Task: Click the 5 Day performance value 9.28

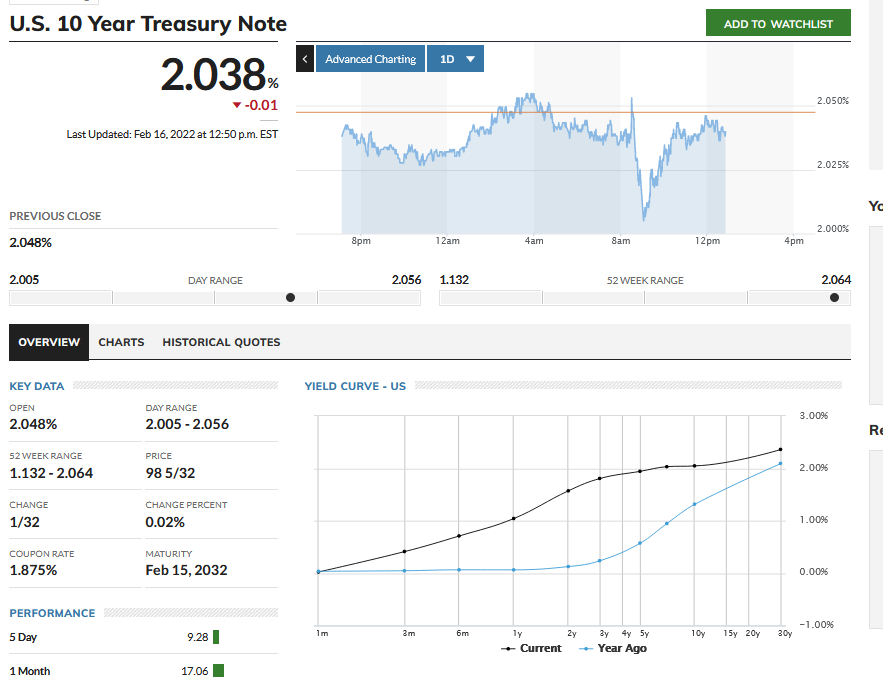Action: (198, 637)
